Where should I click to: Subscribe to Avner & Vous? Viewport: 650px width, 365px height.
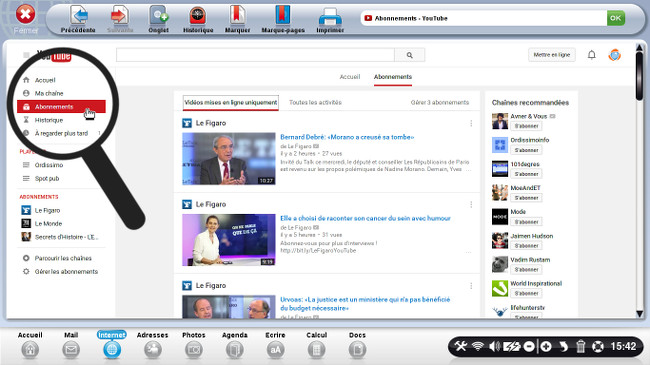coord(526,126)
